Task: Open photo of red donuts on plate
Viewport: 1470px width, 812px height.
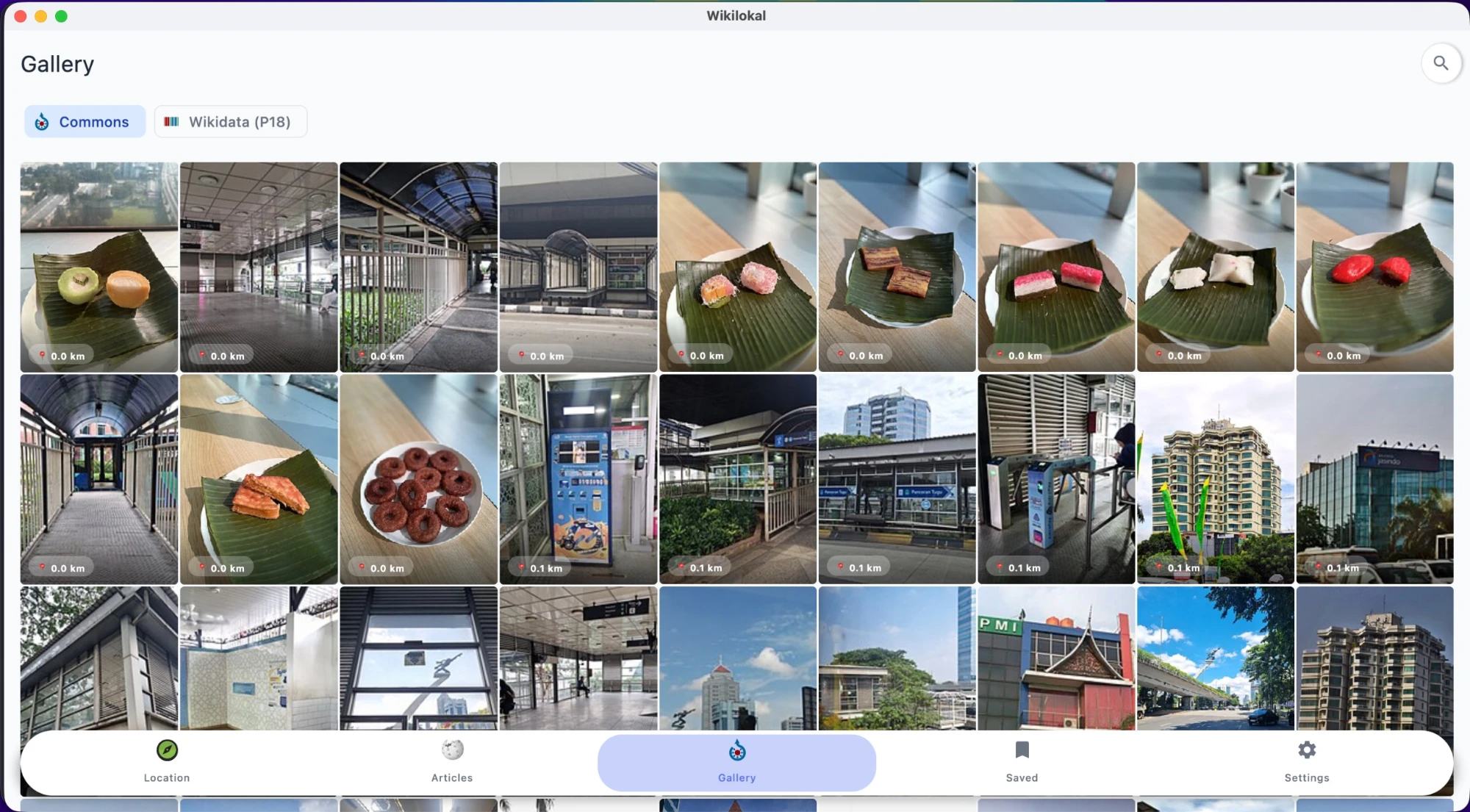Action: (418, 479)
